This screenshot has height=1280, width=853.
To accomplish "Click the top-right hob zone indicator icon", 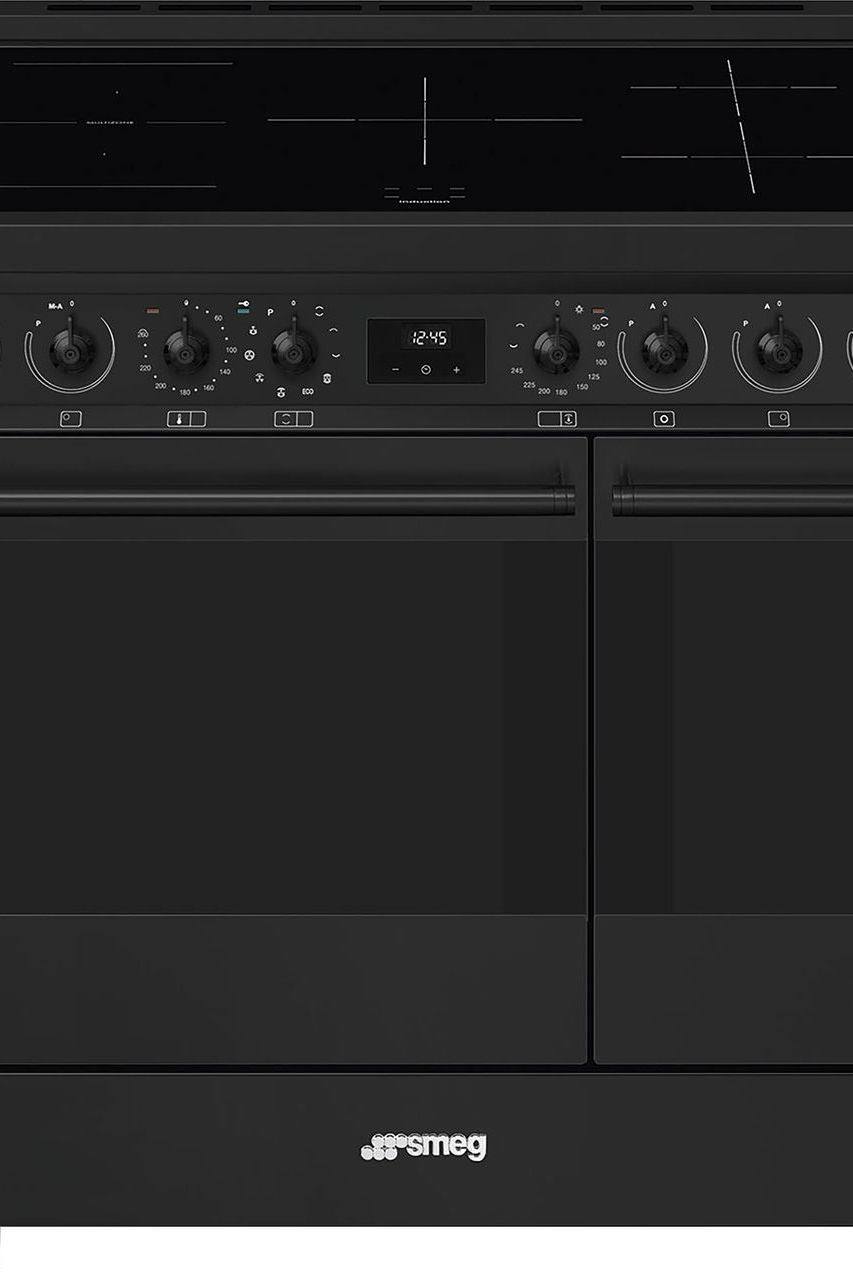I will point(778,419).
